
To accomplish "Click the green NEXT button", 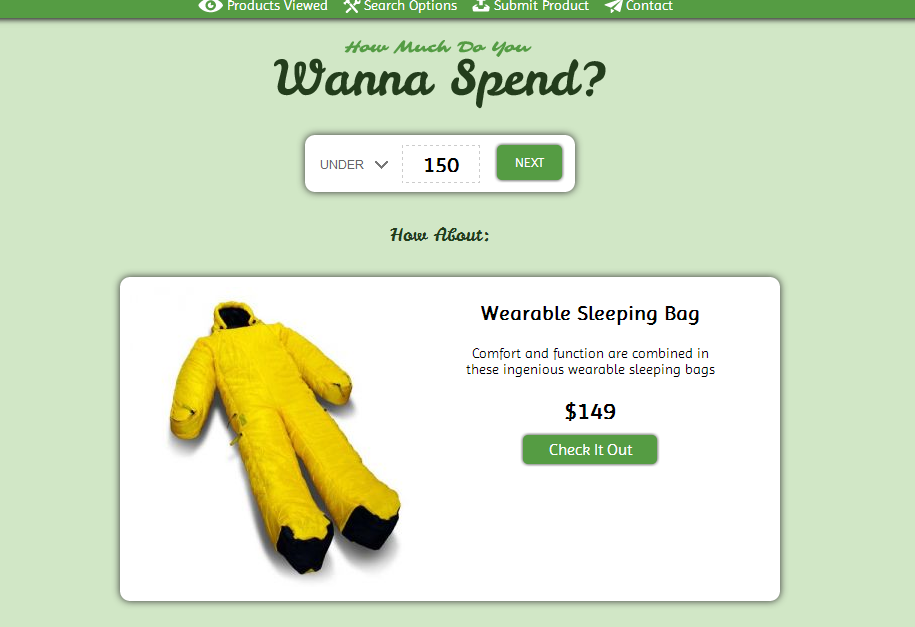I will [x=529, y=163].
